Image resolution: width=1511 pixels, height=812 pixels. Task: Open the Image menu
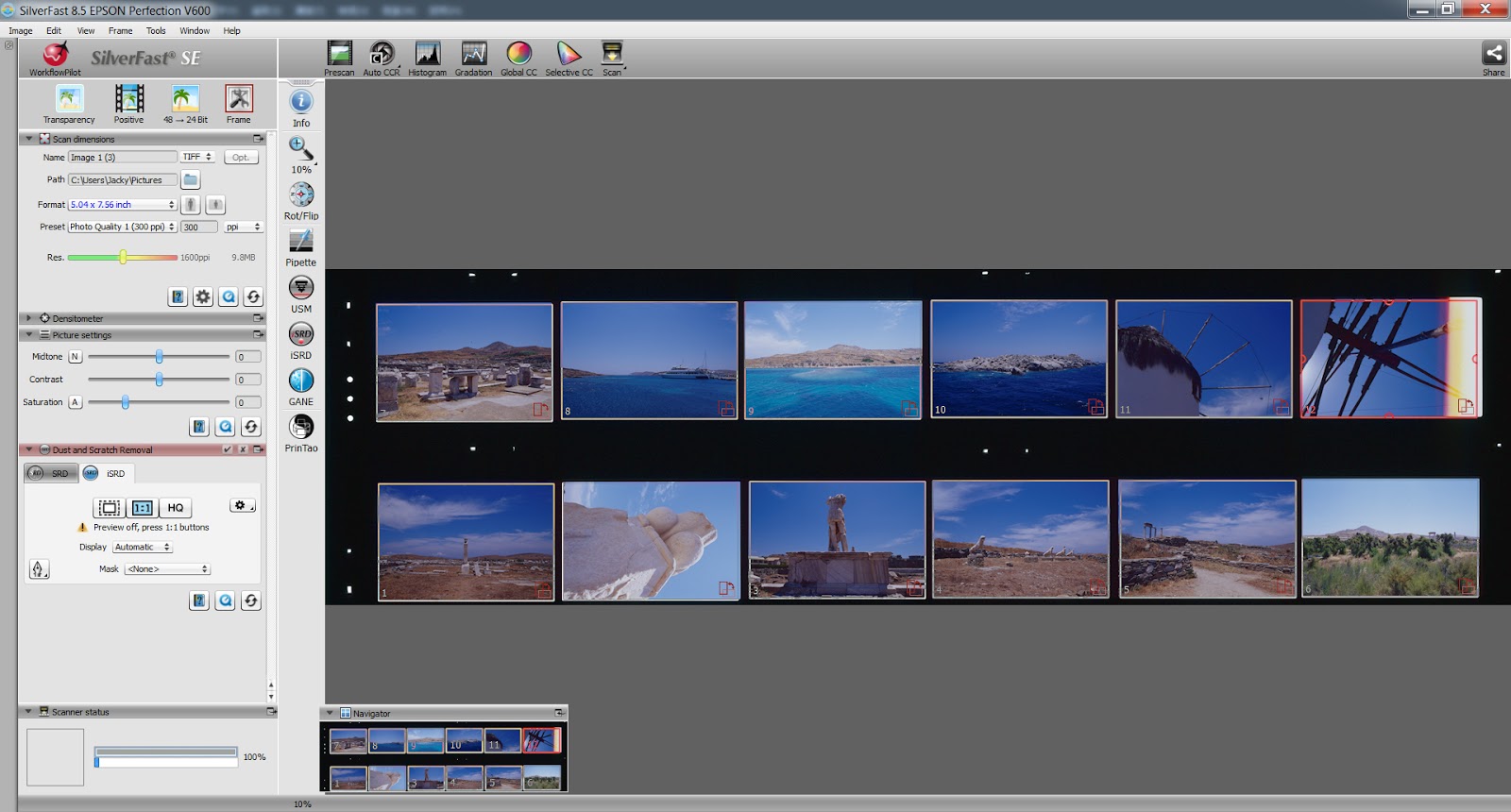21,30
